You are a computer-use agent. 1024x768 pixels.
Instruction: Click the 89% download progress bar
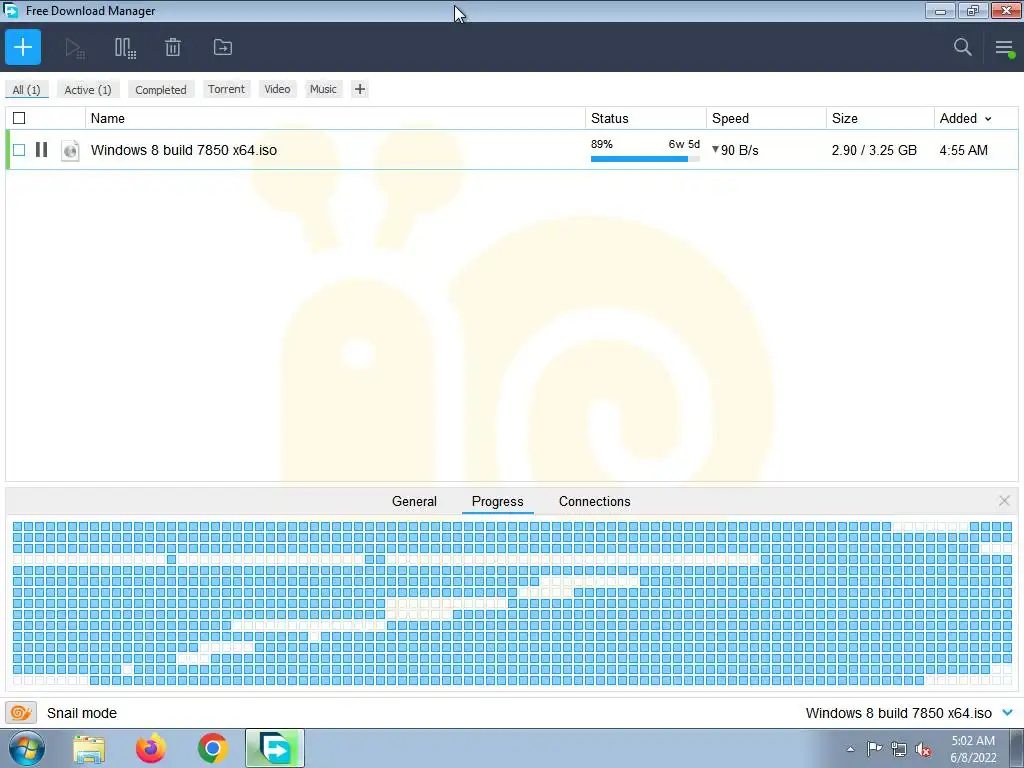point(645,159)
